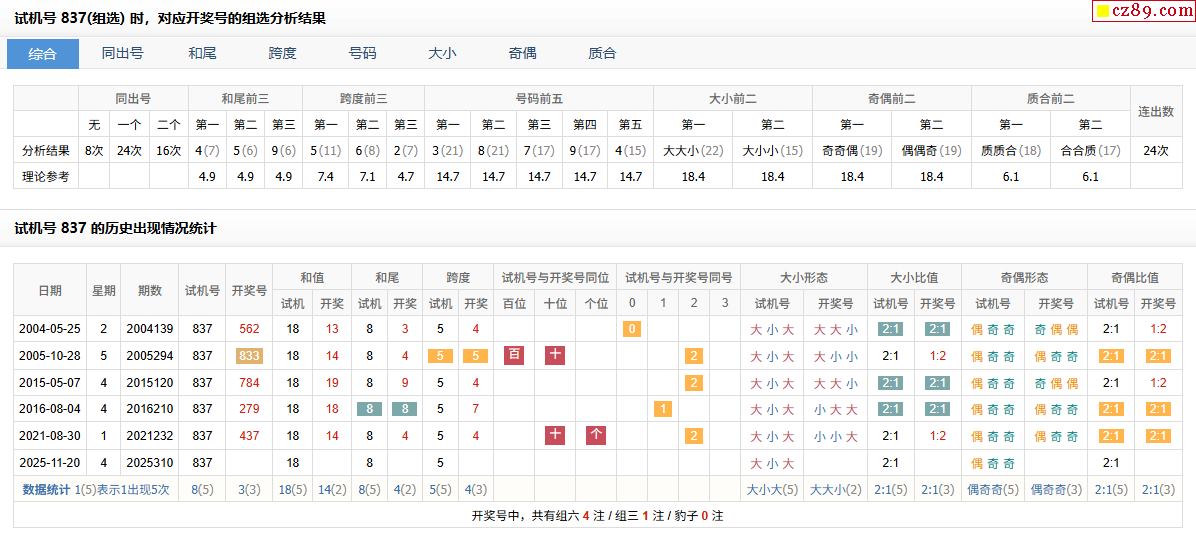Switch to the 大小 tab

point(442,54)
